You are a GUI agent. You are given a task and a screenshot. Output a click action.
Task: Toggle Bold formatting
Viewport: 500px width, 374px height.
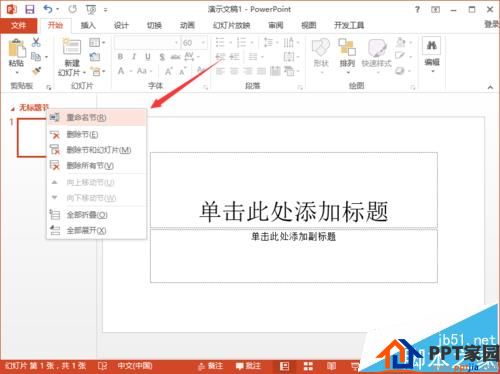coord(120,57)
